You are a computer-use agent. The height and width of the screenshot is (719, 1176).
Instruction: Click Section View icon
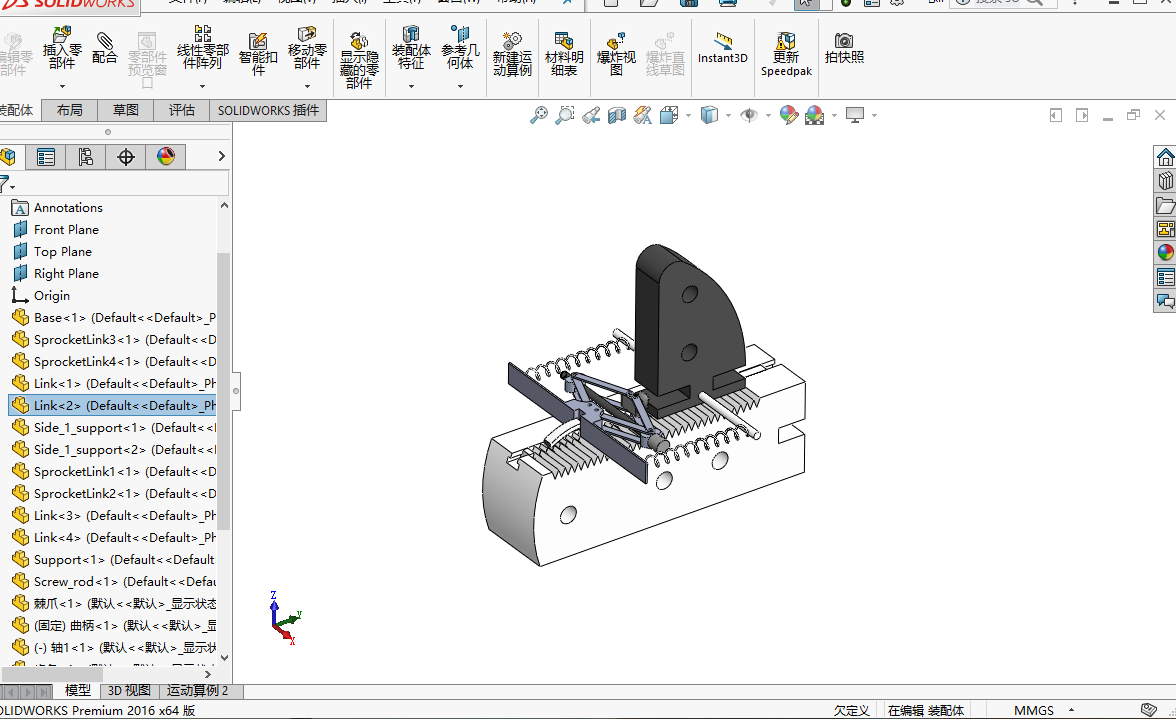tap(616, 115)
